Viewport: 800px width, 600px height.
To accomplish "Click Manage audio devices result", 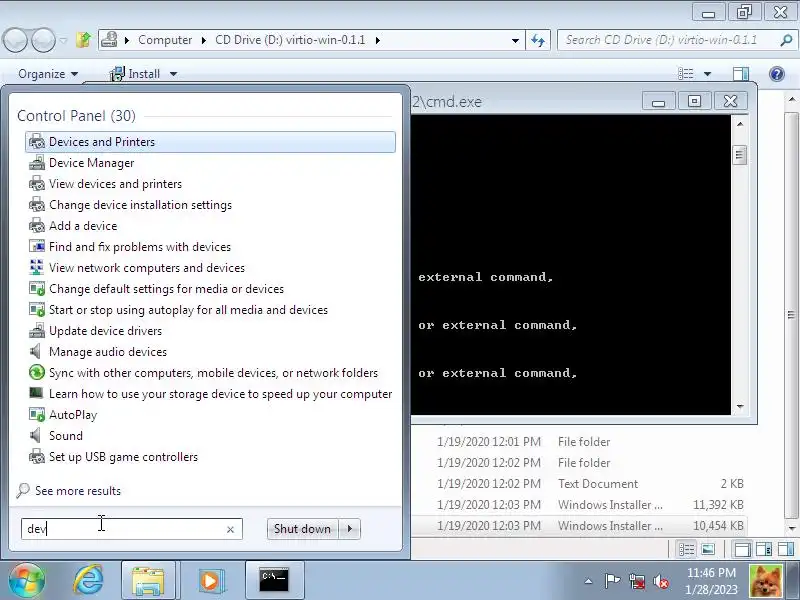I will click(x=108, y=351).
